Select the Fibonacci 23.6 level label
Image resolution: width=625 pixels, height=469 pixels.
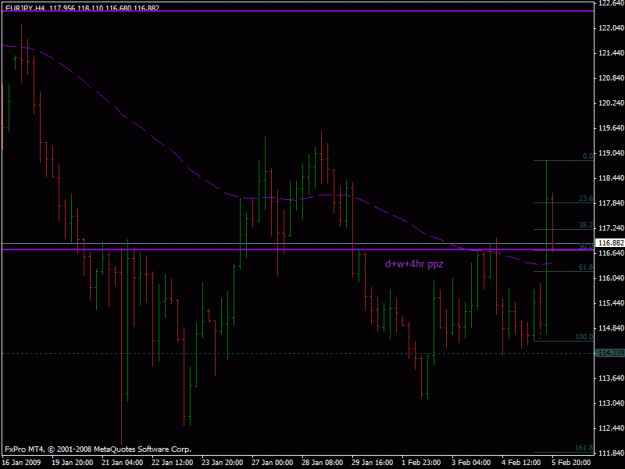[x=586, y=198]
